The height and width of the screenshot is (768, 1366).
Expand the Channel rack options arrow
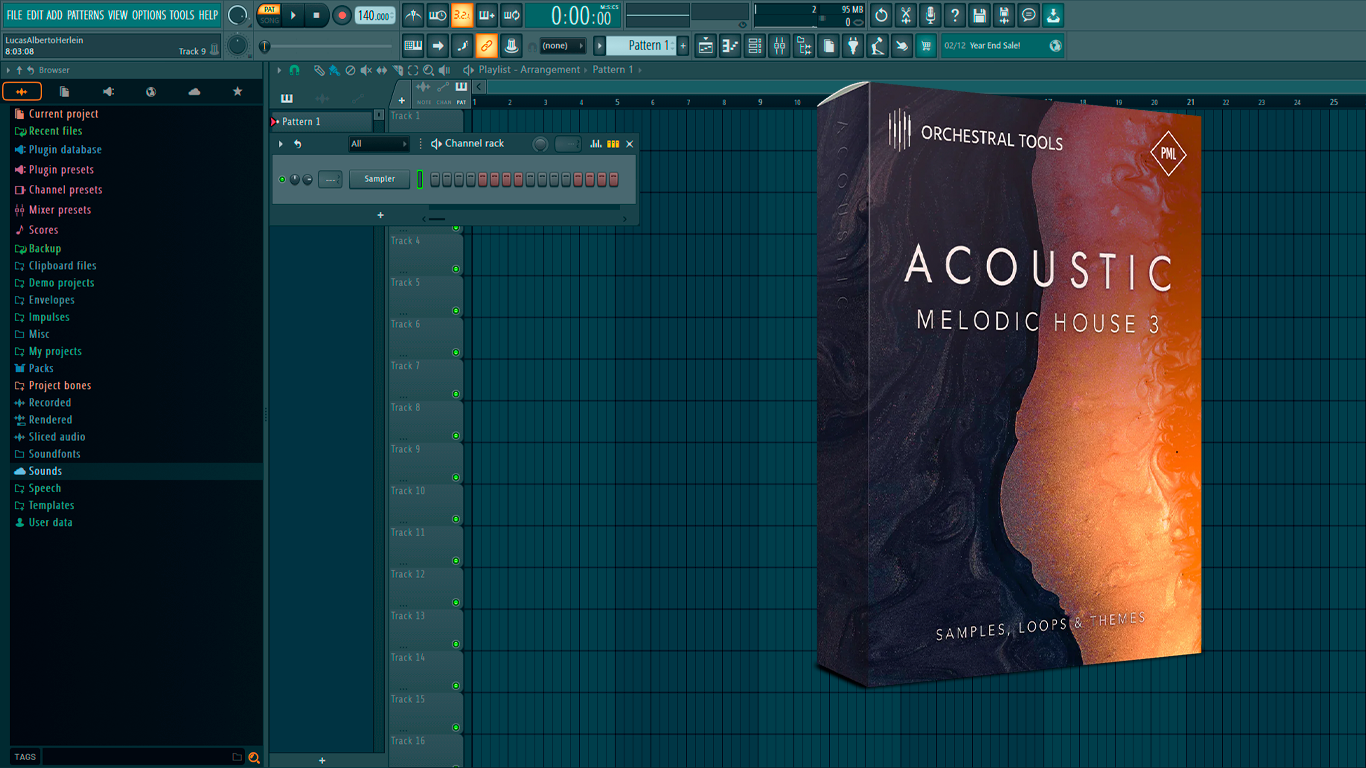click(x=281, y=144)
